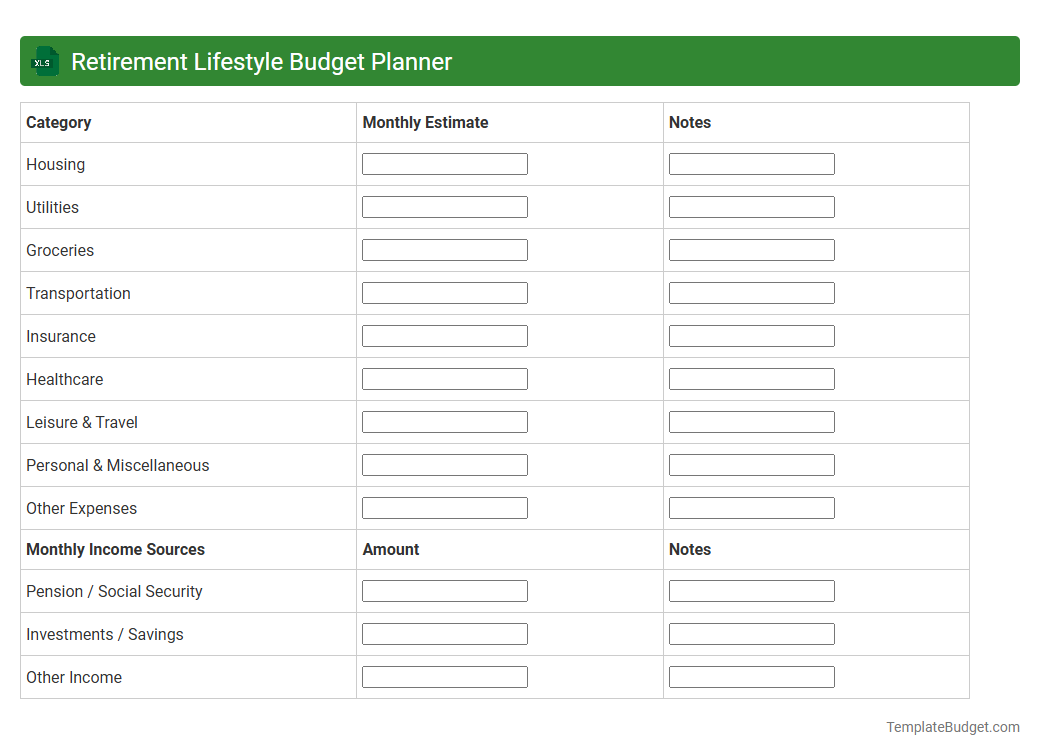Click the Insurance monthly estimate field
Image resolution: width=1040 pixels, height=756 pixels.
coord(444,335)
